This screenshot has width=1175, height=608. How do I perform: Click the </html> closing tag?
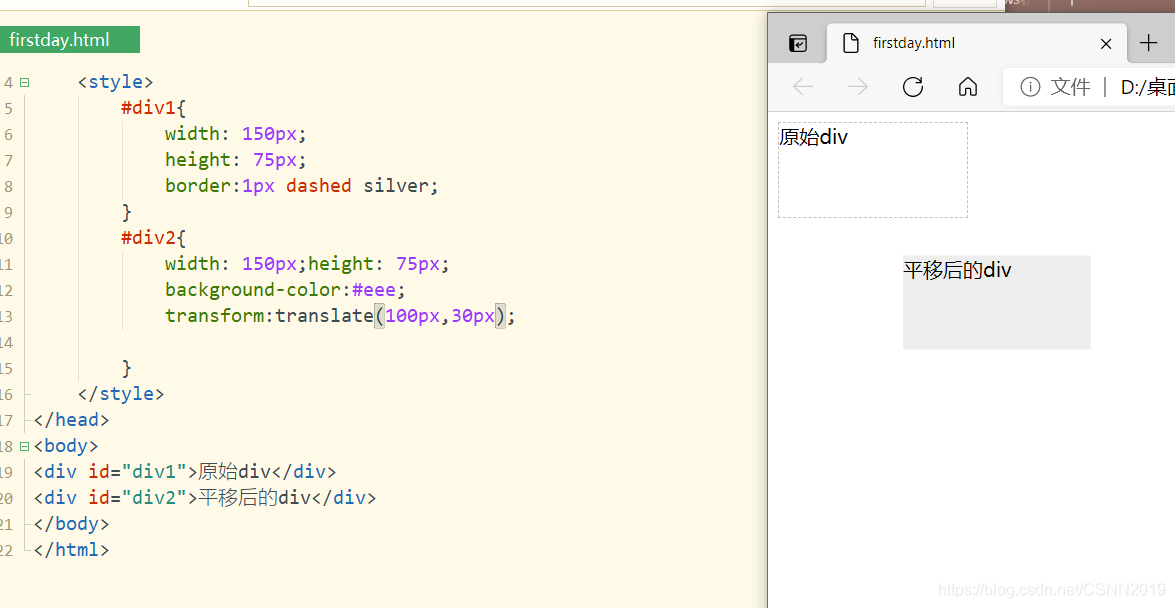[x=71, y=550]
